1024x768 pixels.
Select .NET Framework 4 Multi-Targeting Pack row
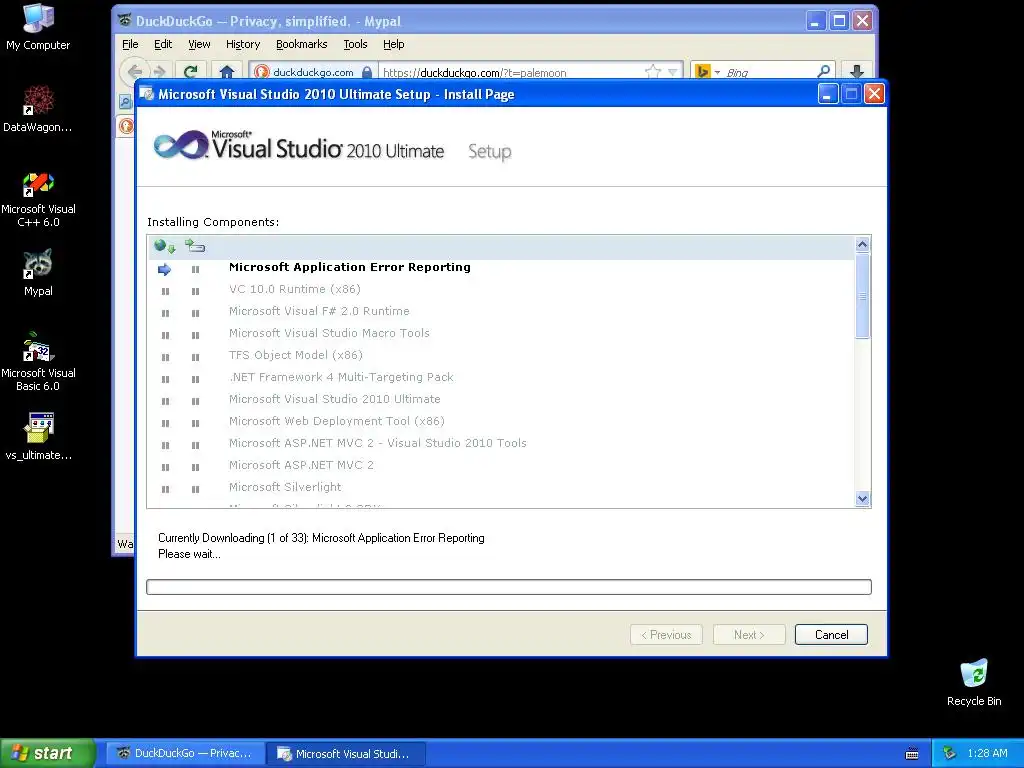coord(501,377)
